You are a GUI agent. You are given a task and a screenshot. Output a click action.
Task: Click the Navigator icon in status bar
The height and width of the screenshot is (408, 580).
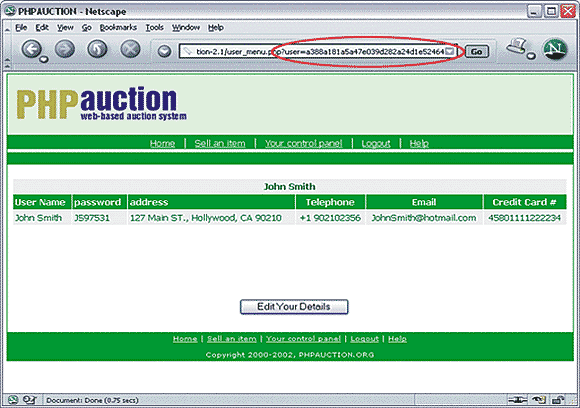[13, 399]
